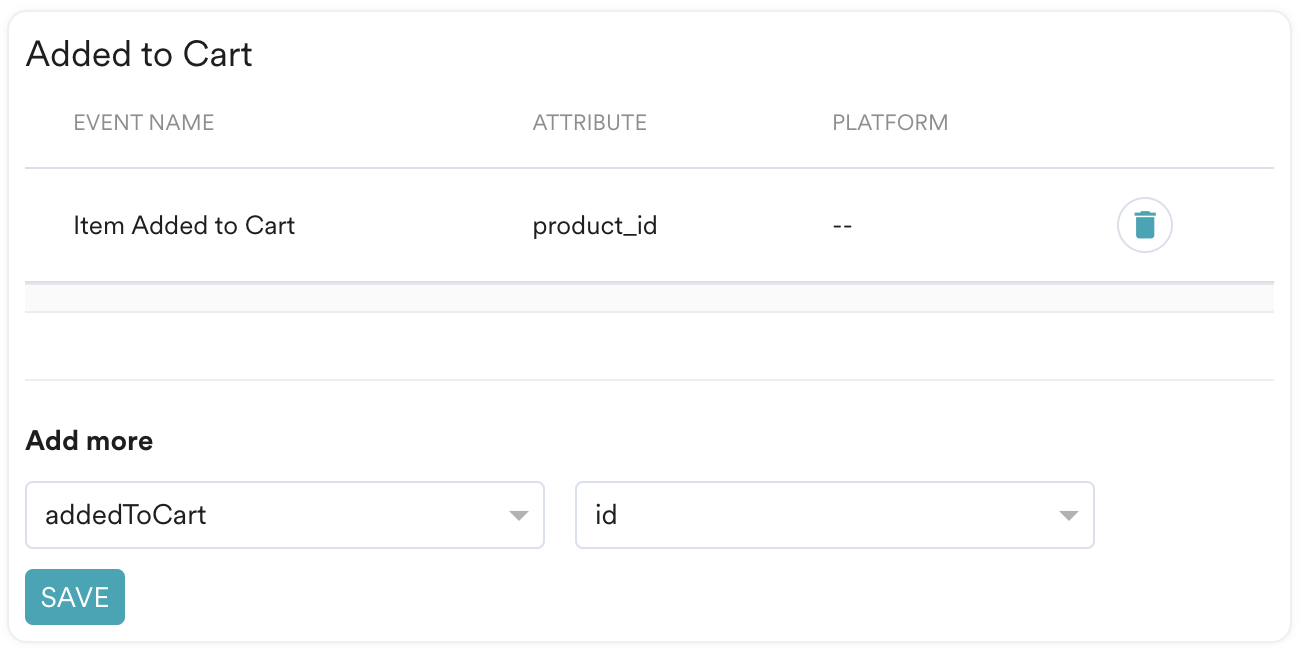Click the circular outline around the trash icon

click(1144, 225)
